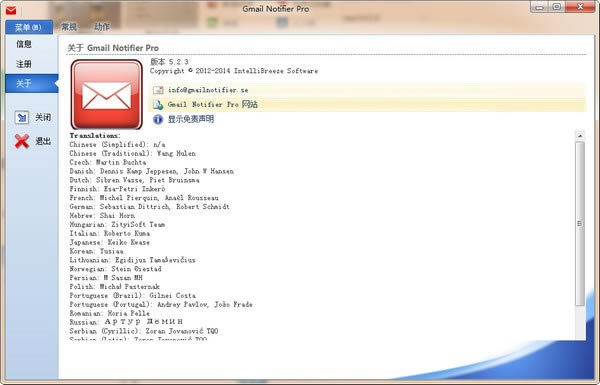The height and width of the screenshot is (385, 600).
Task: Click the Danish translators line
Action: pos(152,171)
